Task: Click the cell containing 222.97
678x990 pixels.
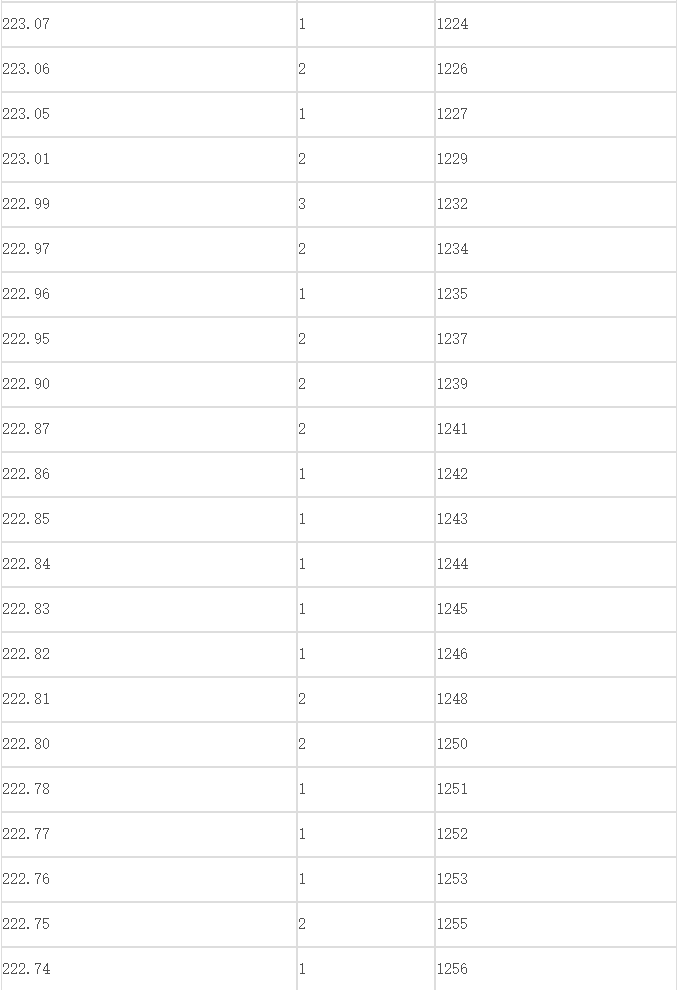Action: [x=149, y=249]
